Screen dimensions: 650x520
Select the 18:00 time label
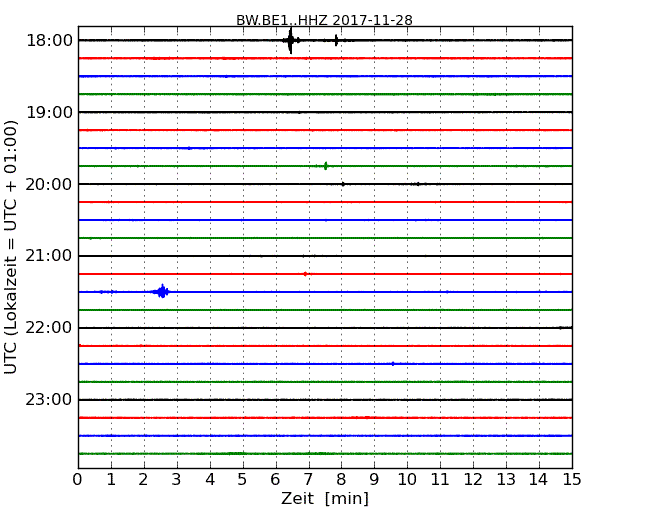pos(49,41)
